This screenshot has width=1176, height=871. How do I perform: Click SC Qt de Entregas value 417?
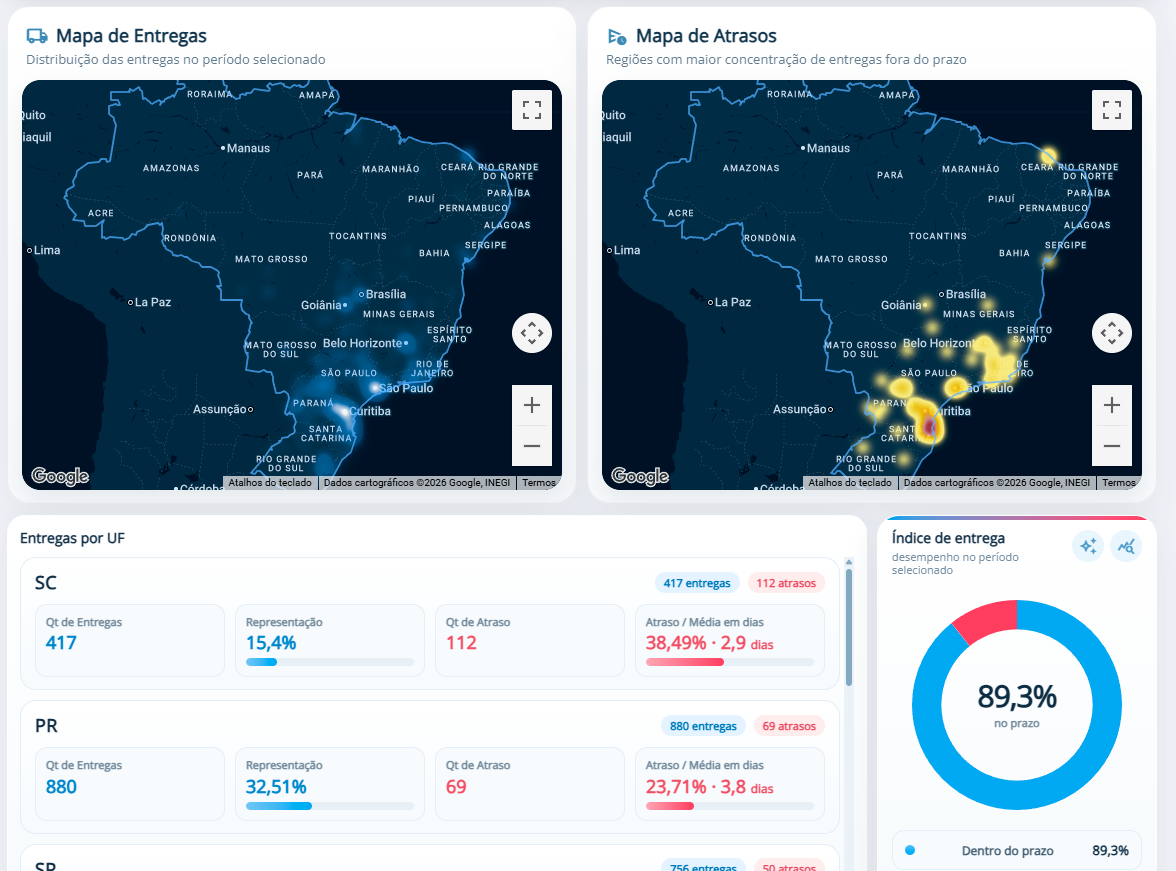(x=61, y=643)
